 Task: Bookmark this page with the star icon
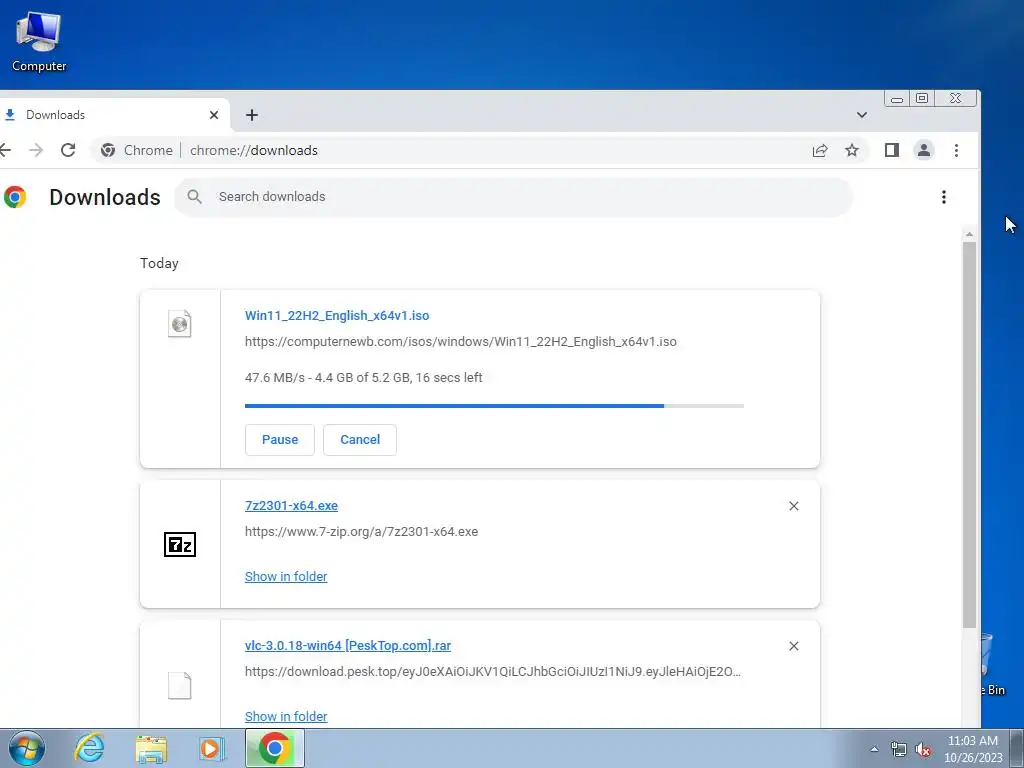852,150
